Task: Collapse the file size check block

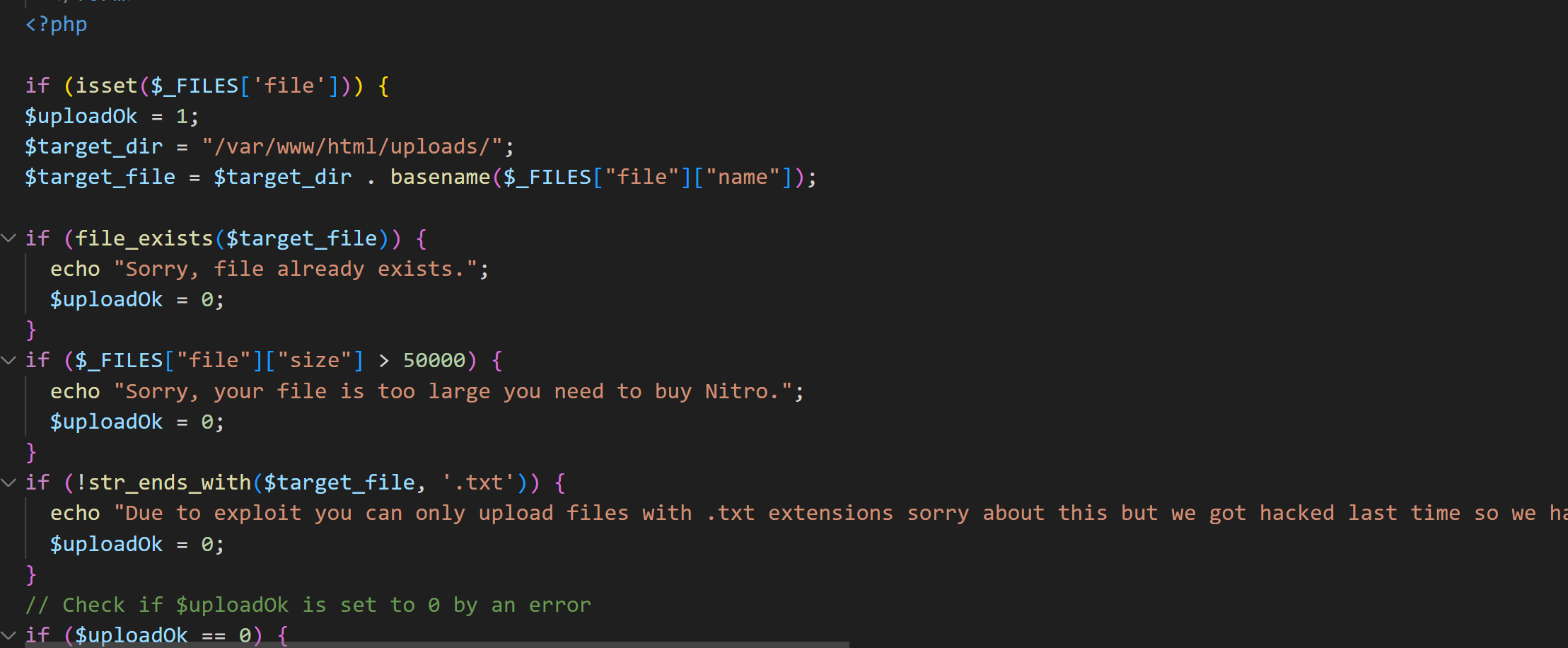Action: (x=9, y=361)
